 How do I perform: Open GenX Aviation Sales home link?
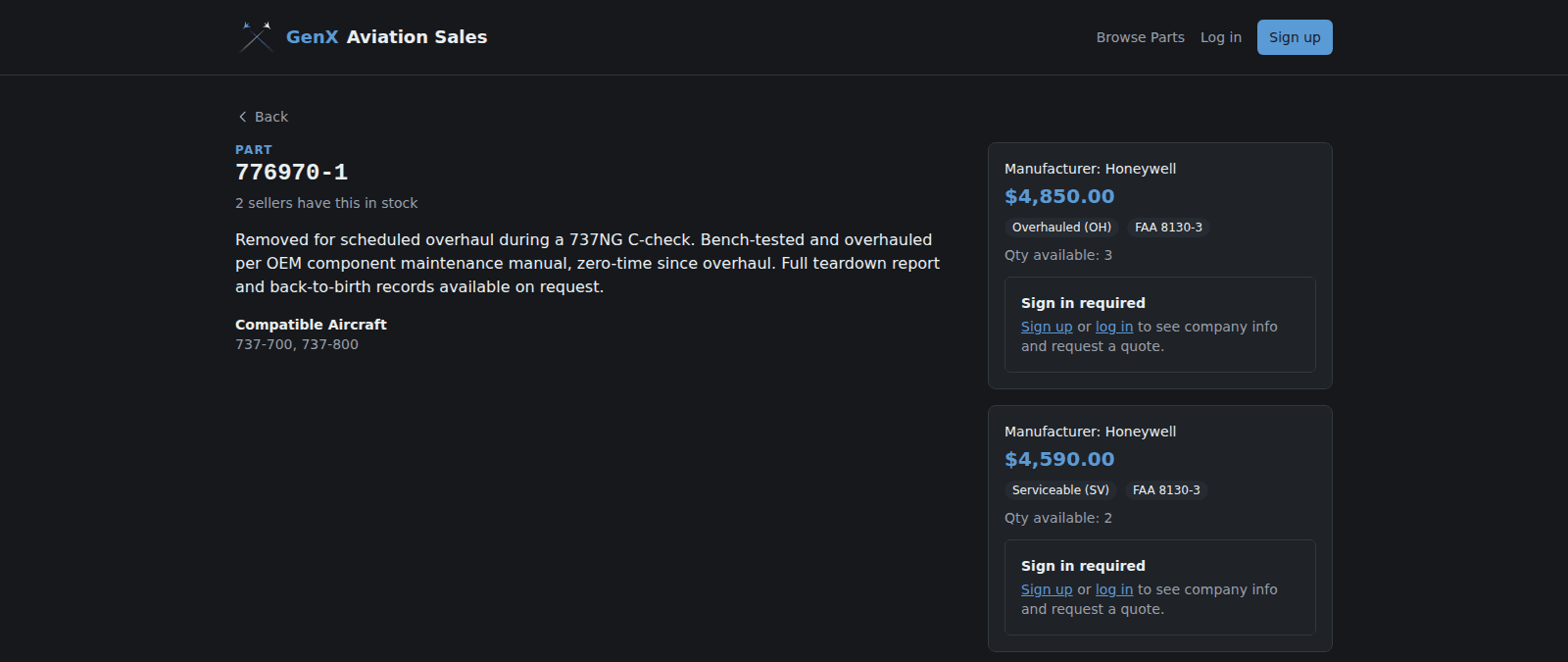tap(363, 37)
